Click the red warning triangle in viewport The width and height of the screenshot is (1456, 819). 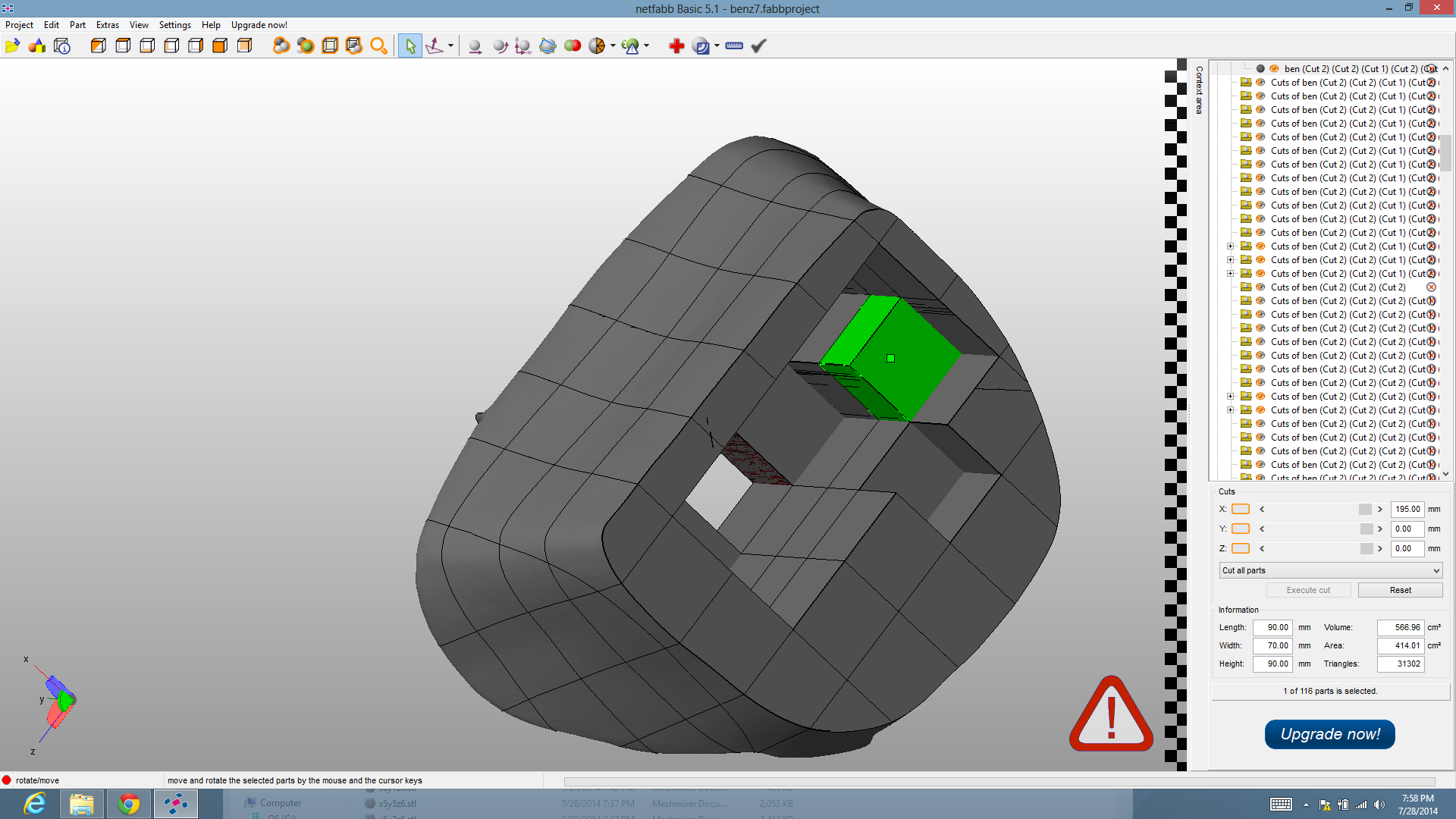pyautogui.click(x=1111, y=714)
